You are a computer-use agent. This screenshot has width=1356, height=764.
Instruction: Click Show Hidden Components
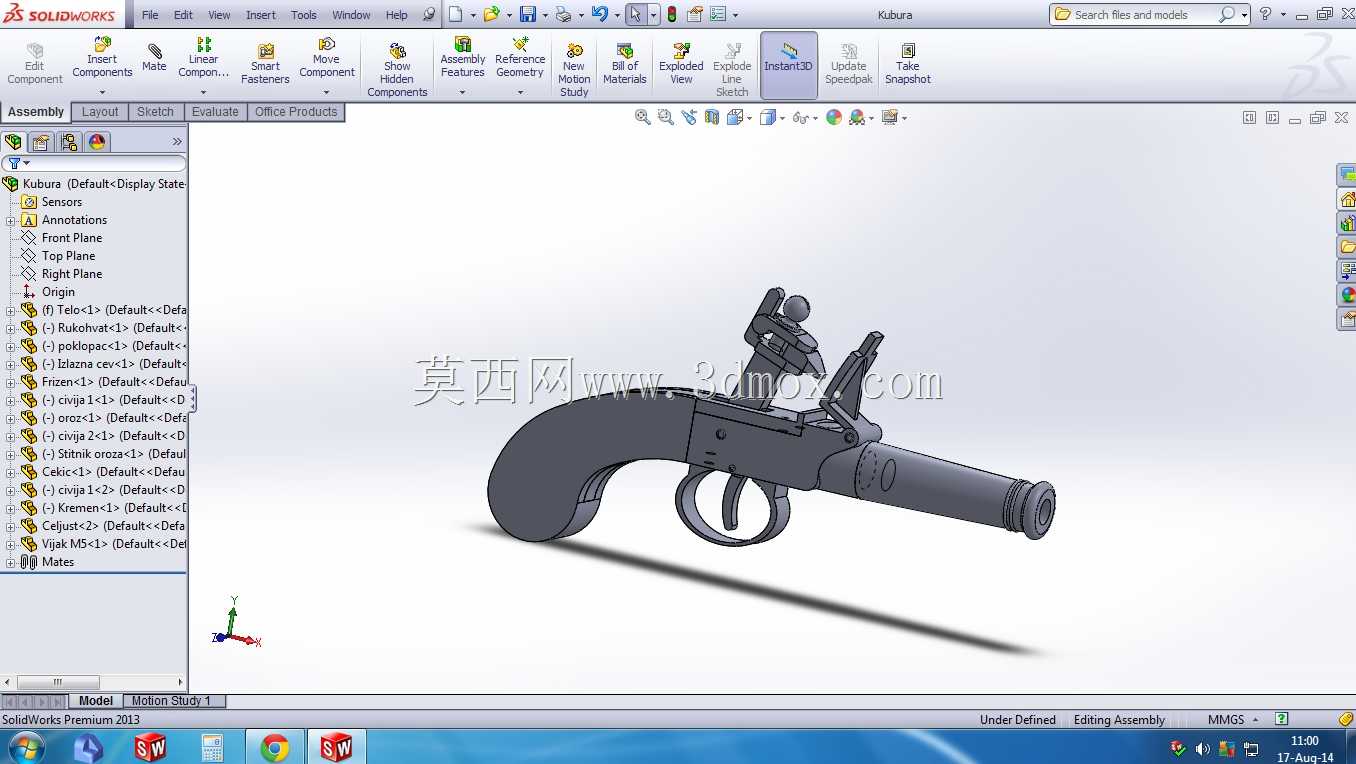pyautogui.click(x=397, y=71)
